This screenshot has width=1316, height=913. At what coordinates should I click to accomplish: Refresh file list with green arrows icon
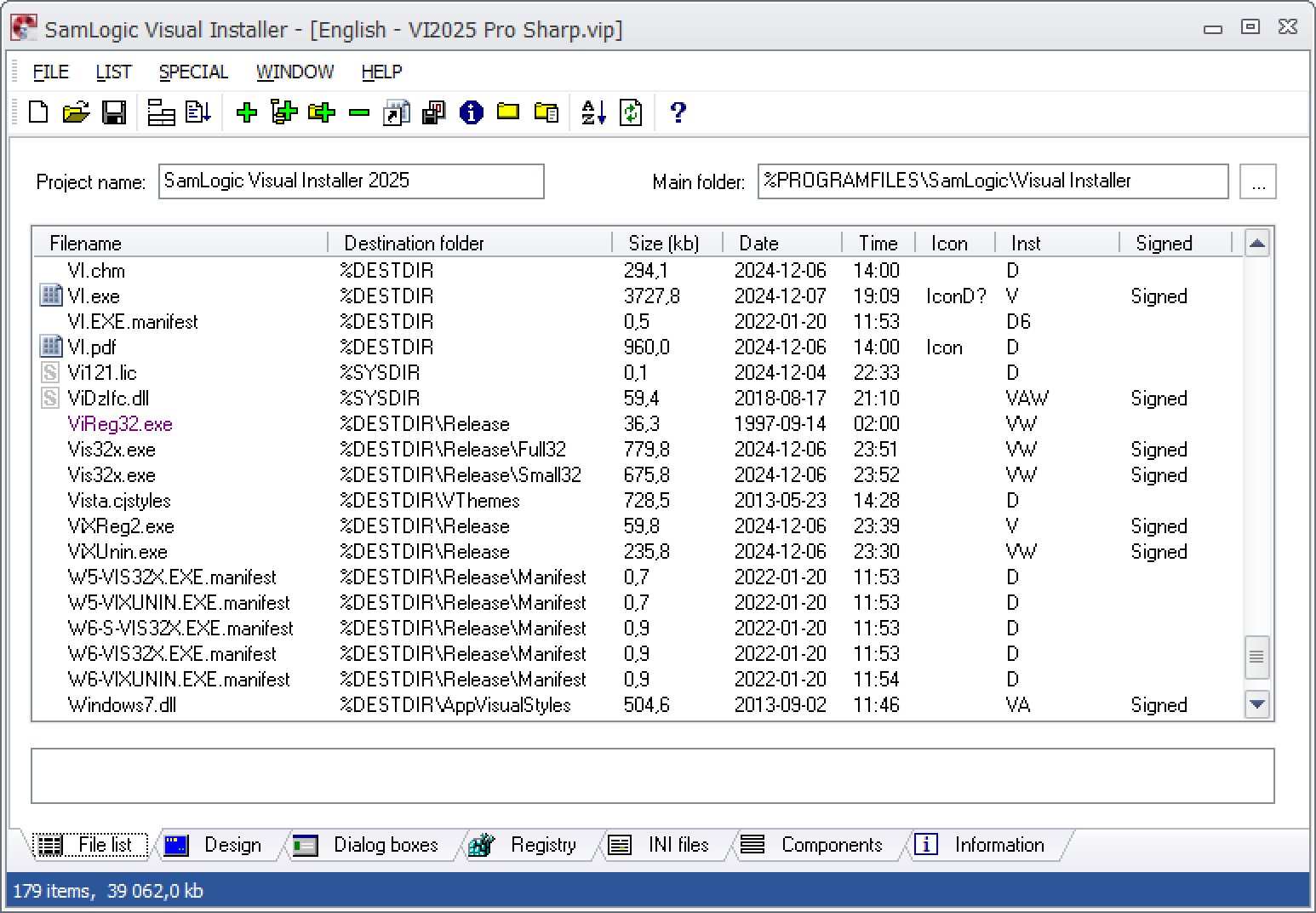pyautogui.click(x=631, y=112)
